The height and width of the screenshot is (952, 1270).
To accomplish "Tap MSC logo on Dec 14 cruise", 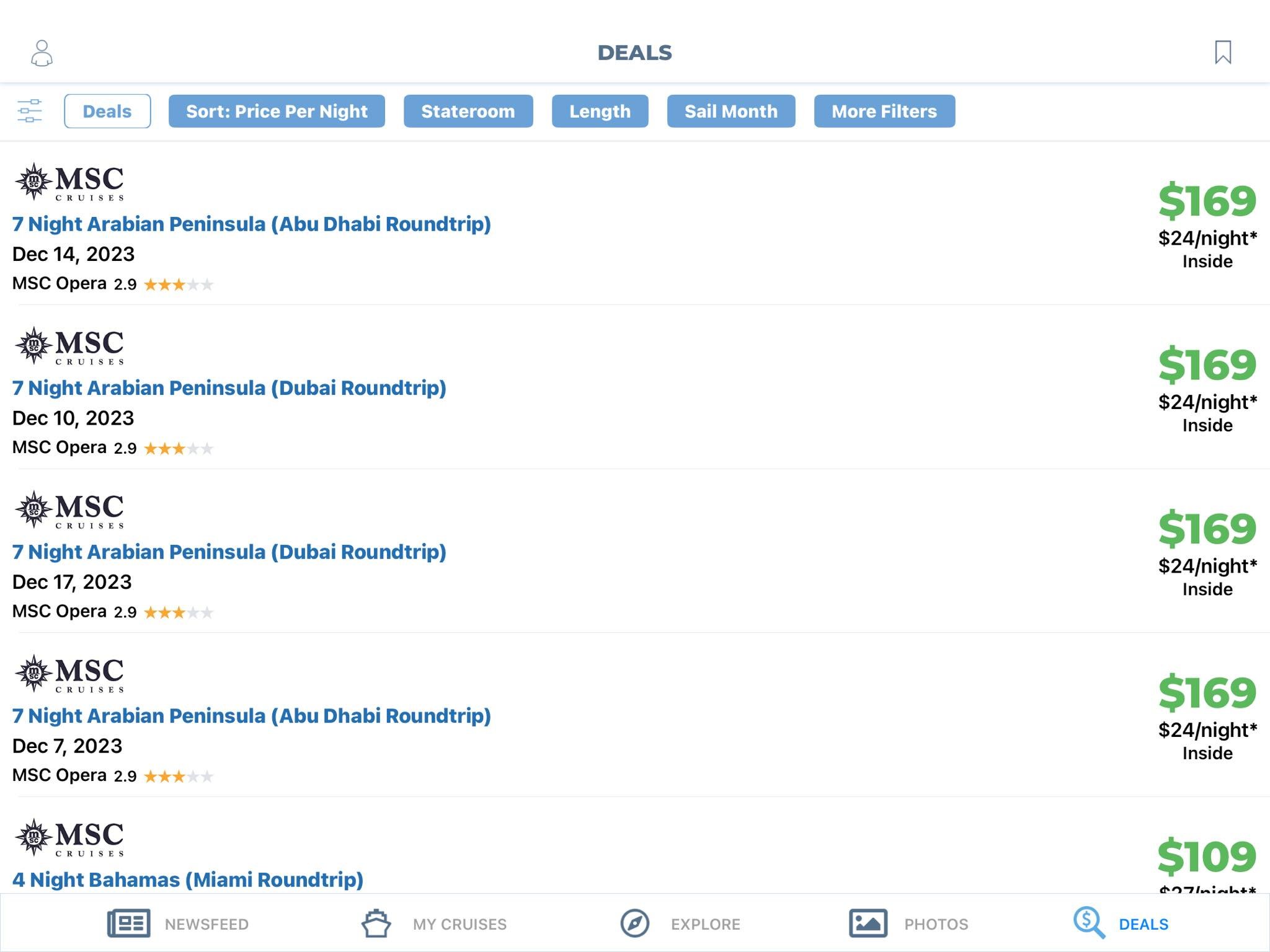I will tap(69, 182).
